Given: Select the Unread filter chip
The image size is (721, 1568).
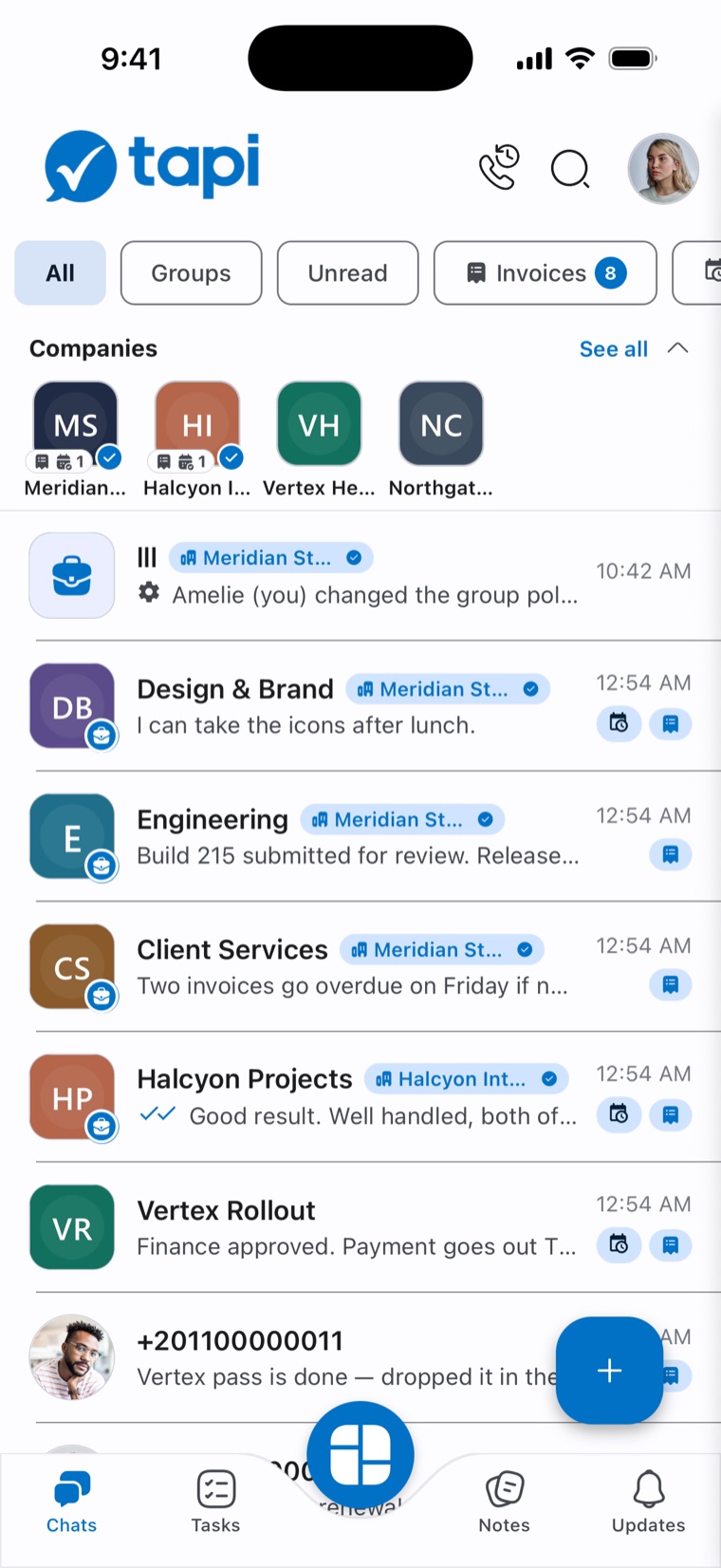Looking at the screenshot, I should coord(347,273).
